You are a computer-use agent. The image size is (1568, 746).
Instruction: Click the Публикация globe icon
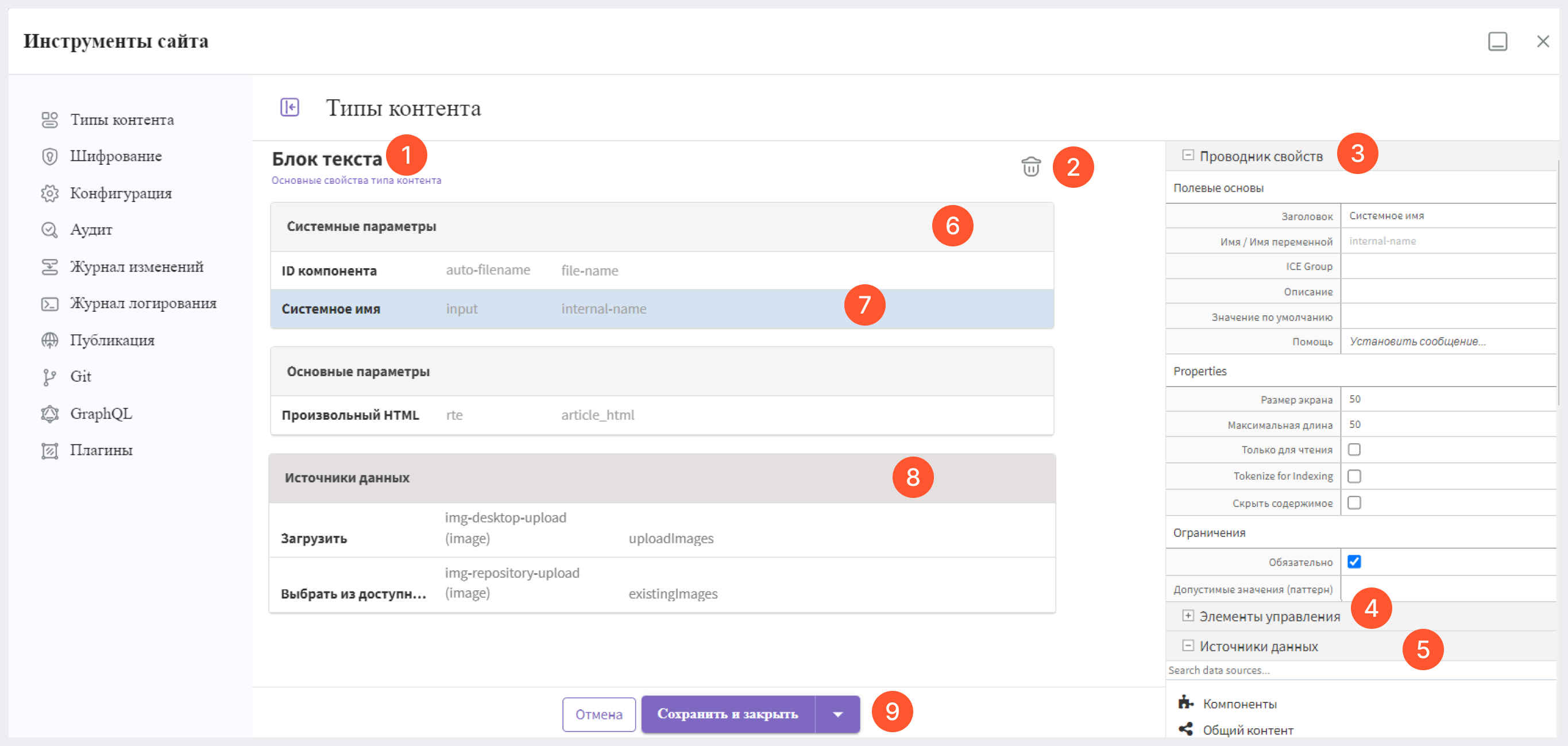49,340
